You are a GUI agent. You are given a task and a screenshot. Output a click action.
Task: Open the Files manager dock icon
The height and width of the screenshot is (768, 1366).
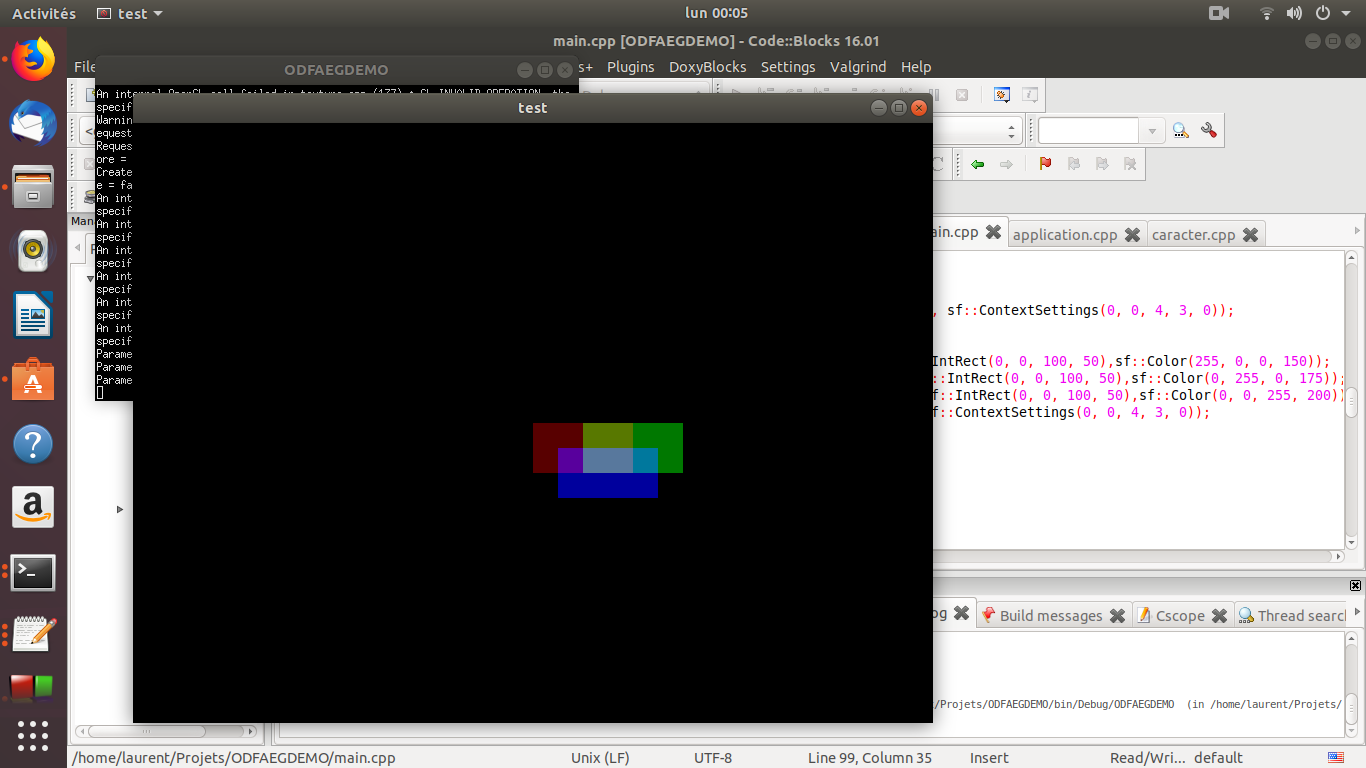[x=33, y=187]
